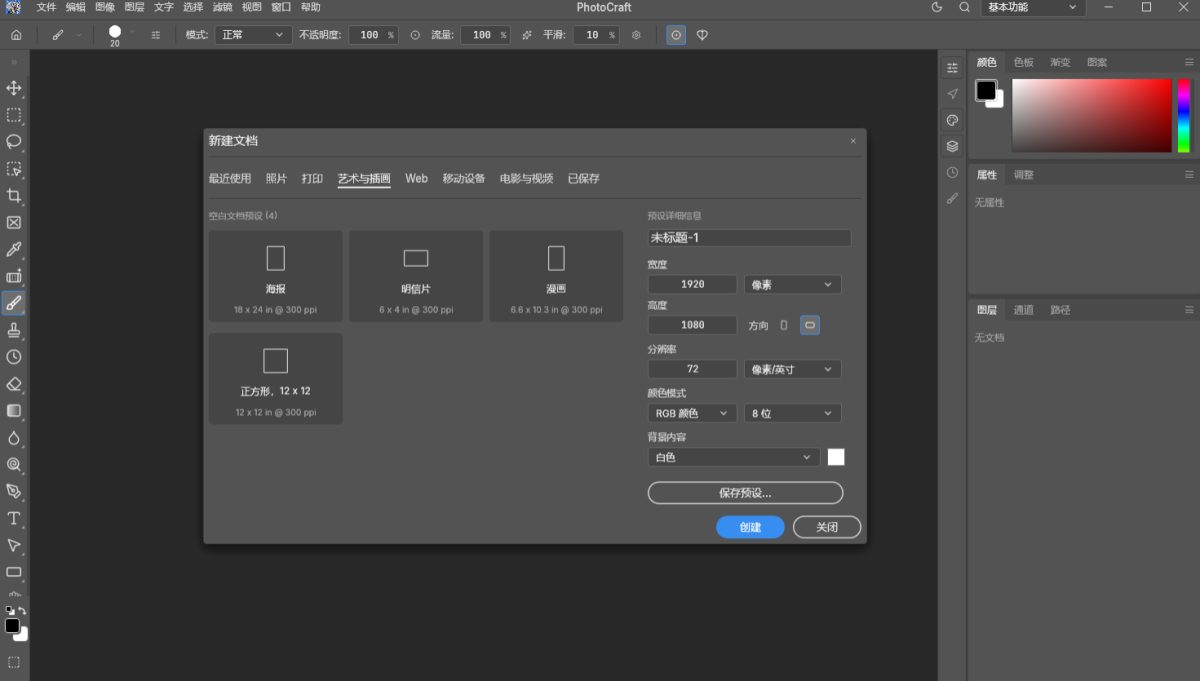Close the 新建文档 dialog with X
This screenshot has height=681, width=1200.
click(x=853, y=141)
